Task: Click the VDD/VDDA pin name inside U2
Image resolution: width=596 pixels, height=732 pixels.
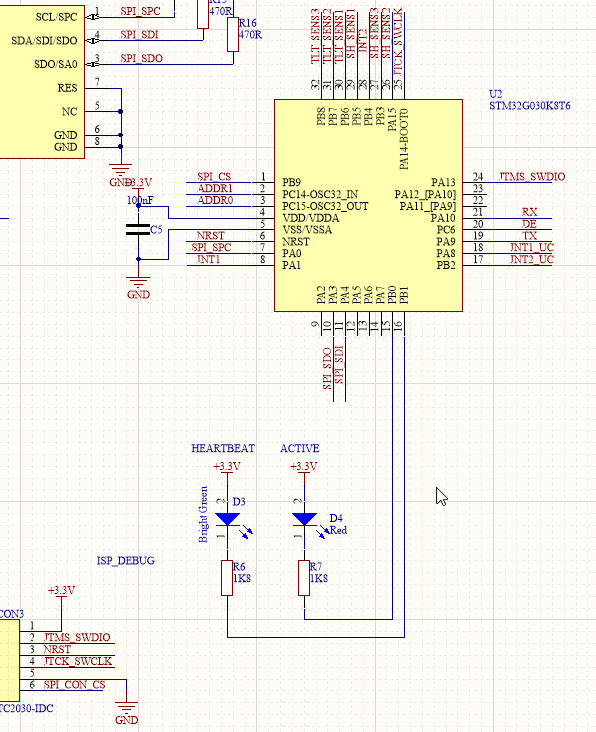Action: pyautogui.click(x=311, y=218)
